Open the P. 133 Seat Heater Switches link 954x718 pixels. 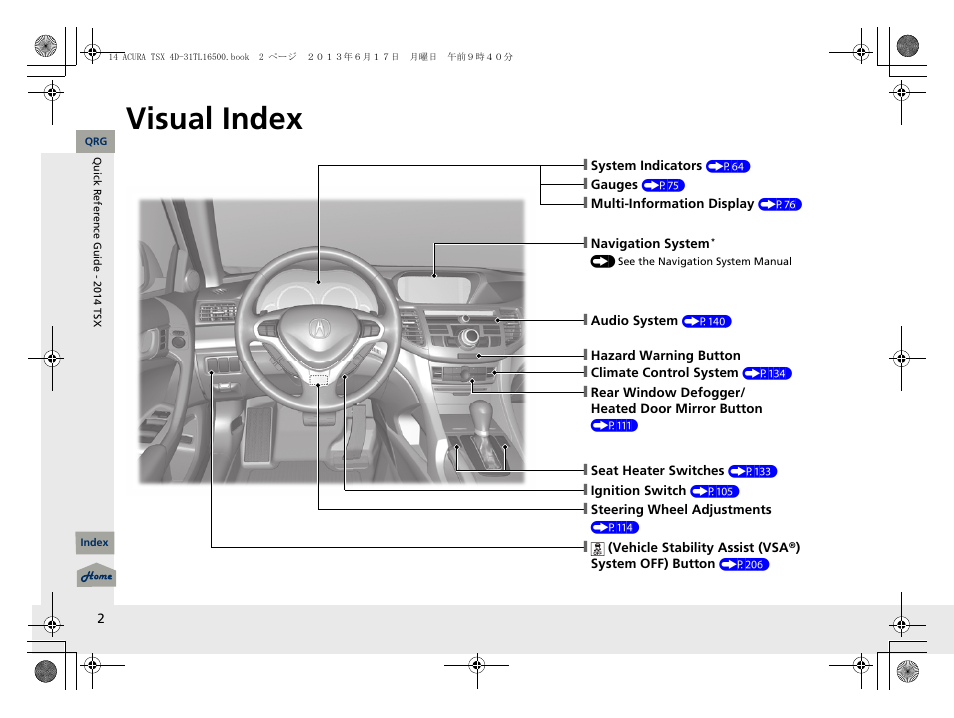tap(753, 472)
